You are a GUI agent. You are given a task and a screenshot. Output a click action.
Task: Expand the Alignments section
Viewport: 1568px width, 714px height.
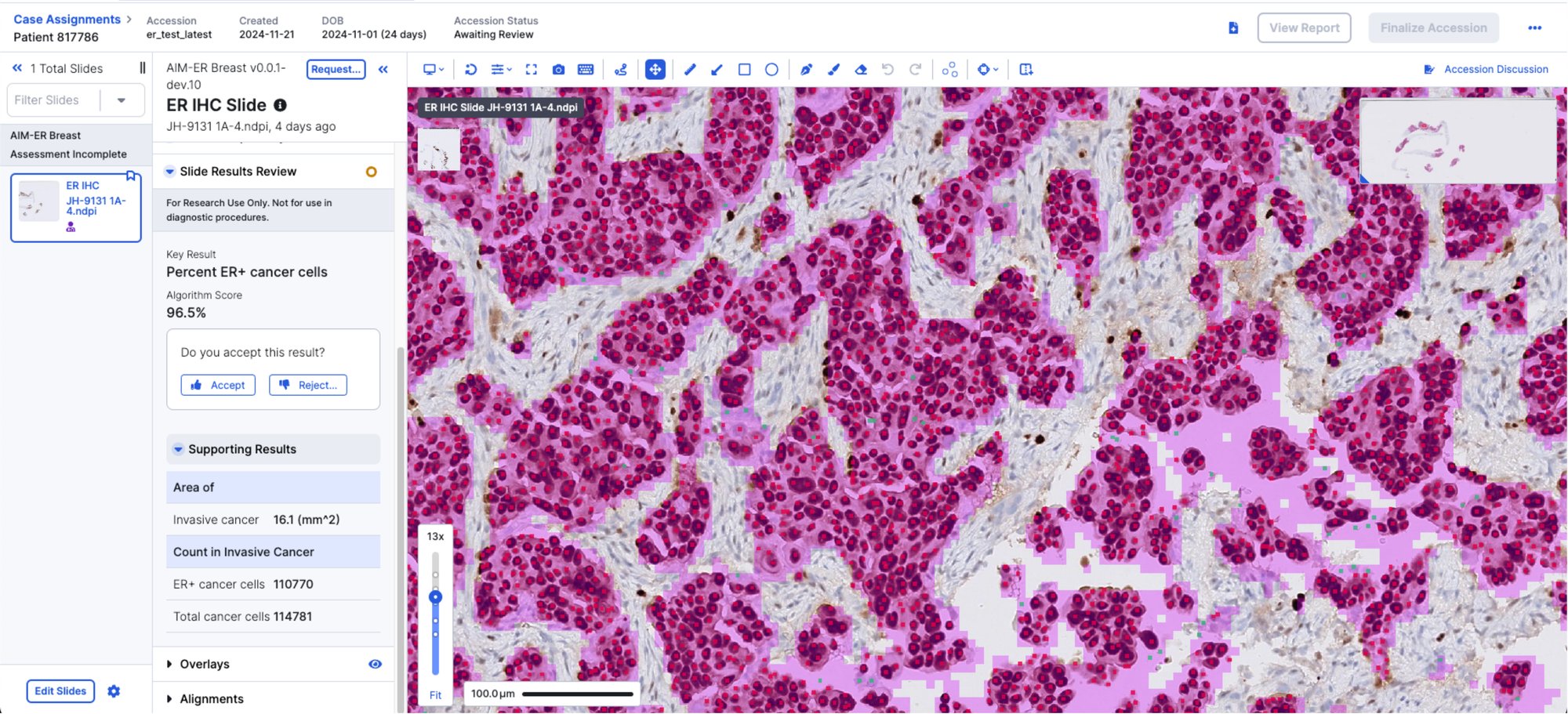tap(169, 699)
